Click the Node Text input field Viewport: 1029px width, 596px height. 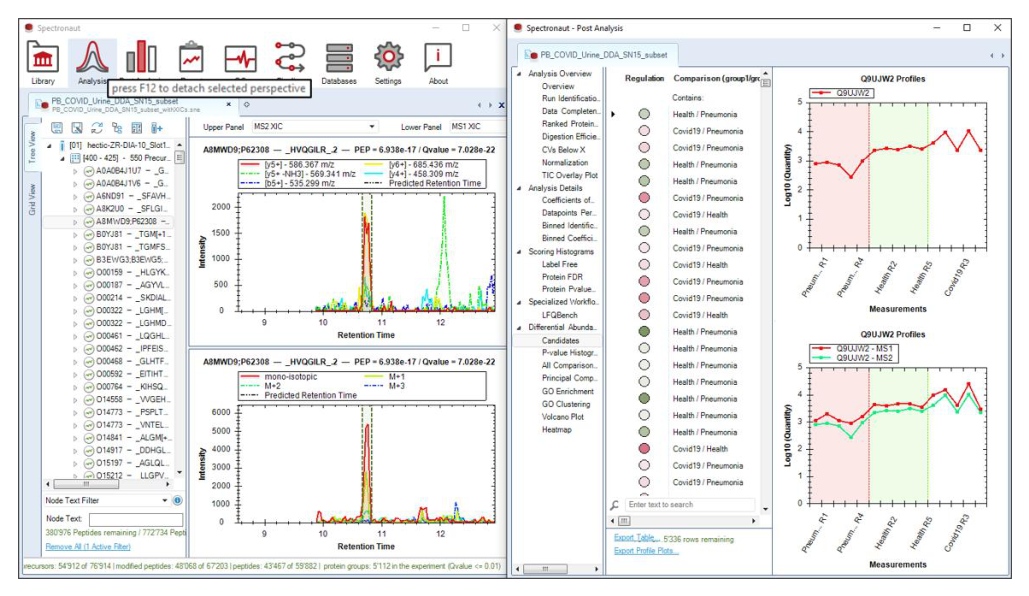[x=135, y=519]
